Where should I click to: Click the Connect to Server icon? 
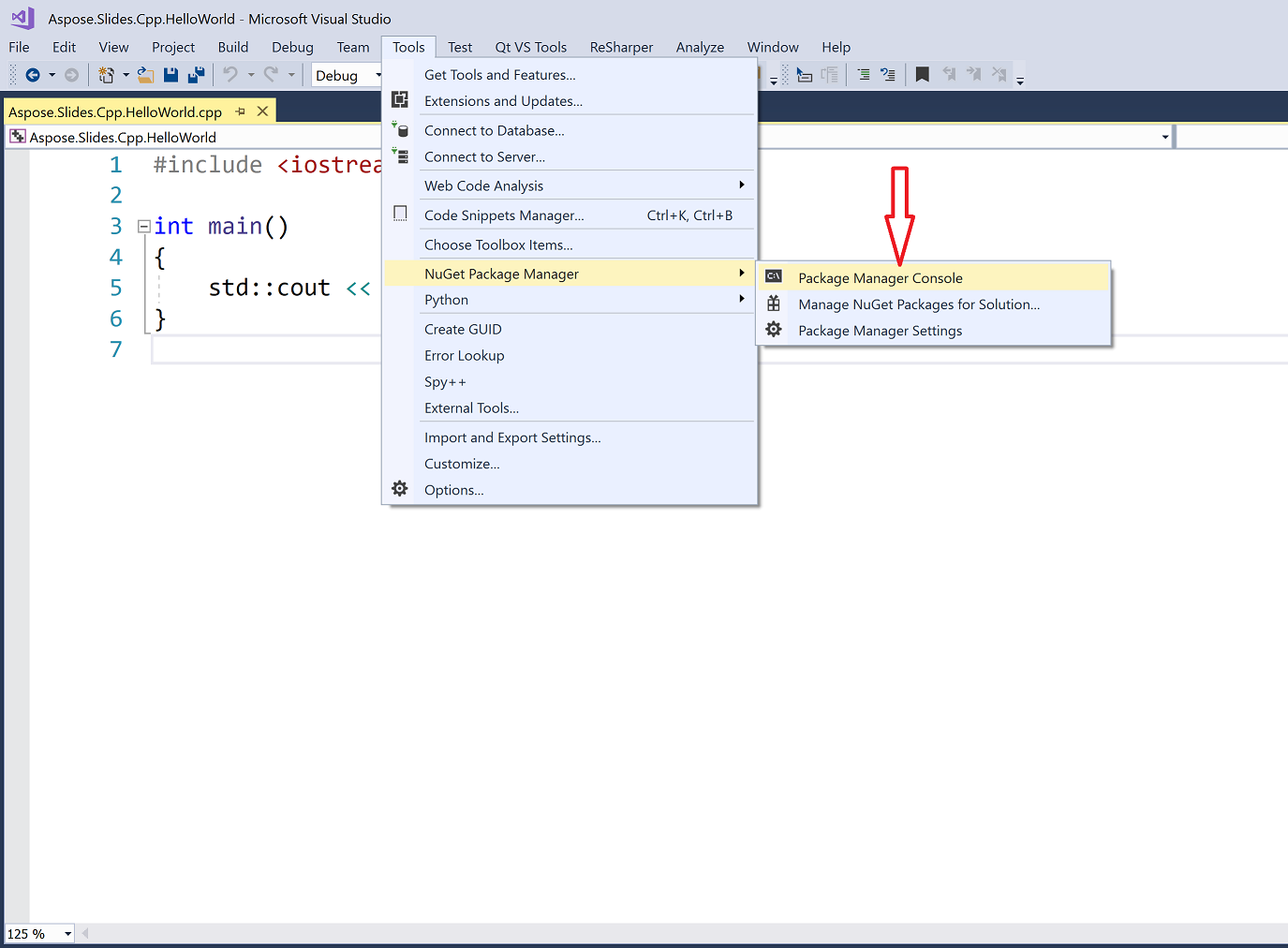coord(400,156)
